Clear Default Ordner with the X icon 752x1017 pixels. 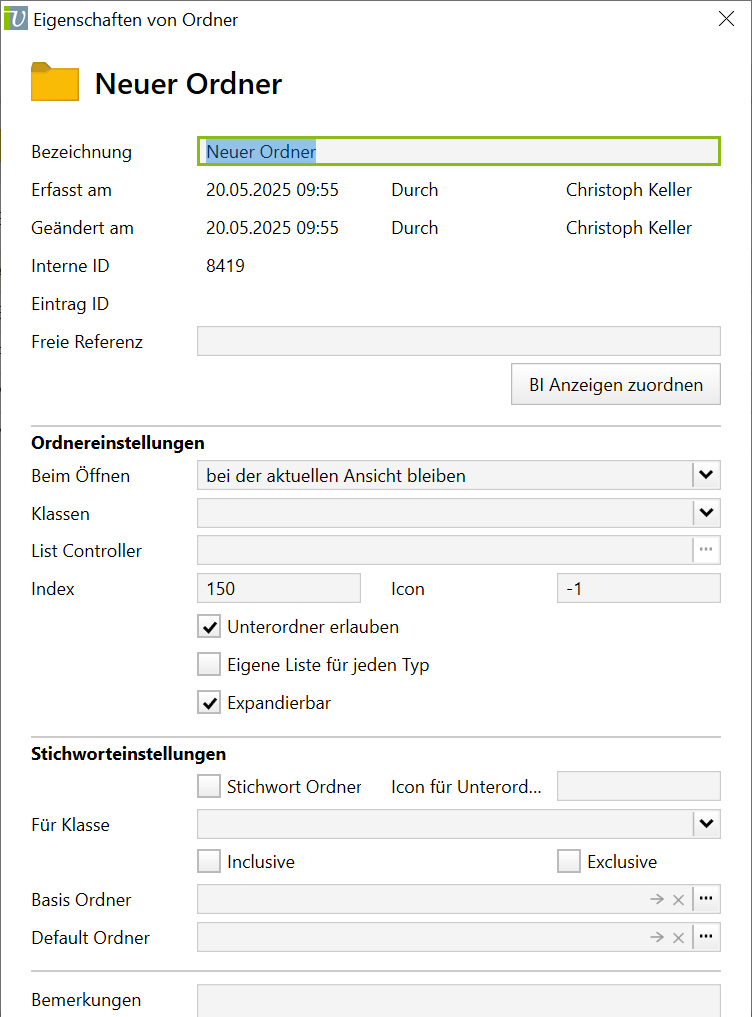pos(678,938)
